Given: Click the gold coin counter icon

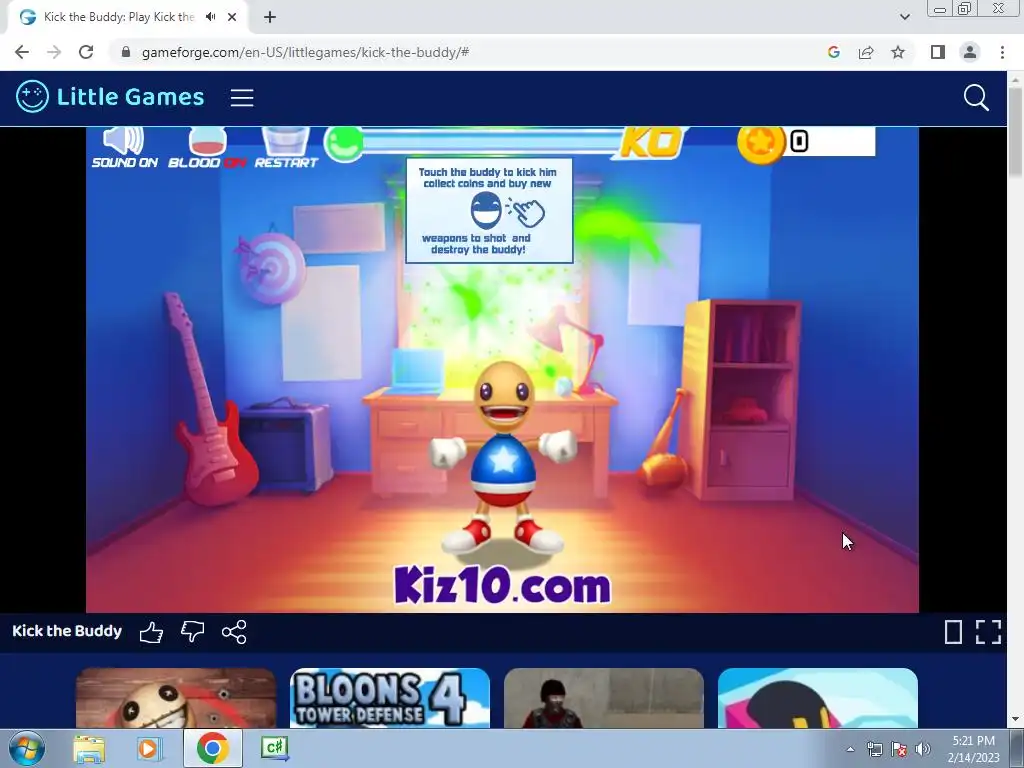Looking at the screenshot, I should point(761,142).
